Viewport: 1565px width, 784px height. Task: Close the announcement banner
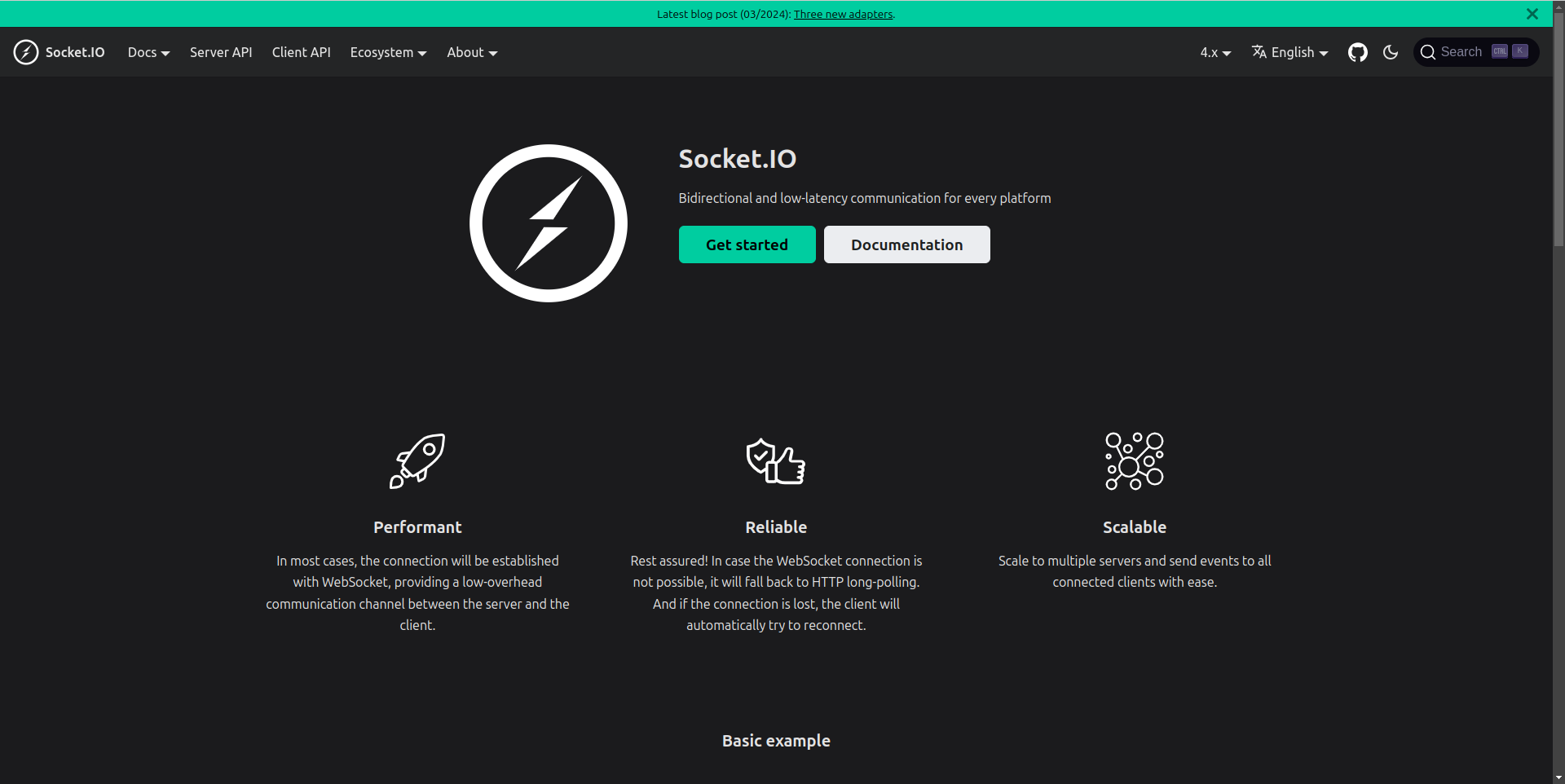pos(1532,14)
